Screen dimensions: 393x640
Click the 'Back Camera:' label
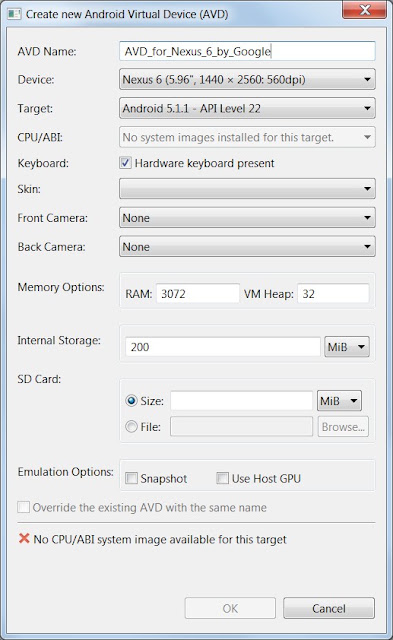51,247
